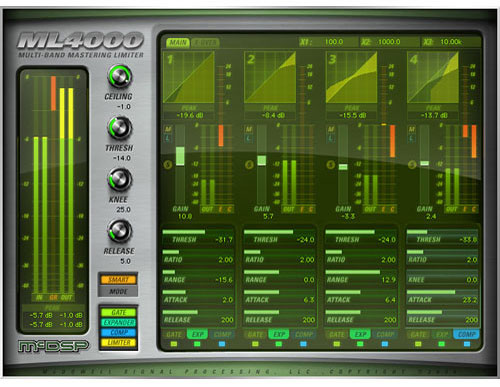The image size is (500, 387).
Task: Click the L button on band 2
Action: pos(249,138)
